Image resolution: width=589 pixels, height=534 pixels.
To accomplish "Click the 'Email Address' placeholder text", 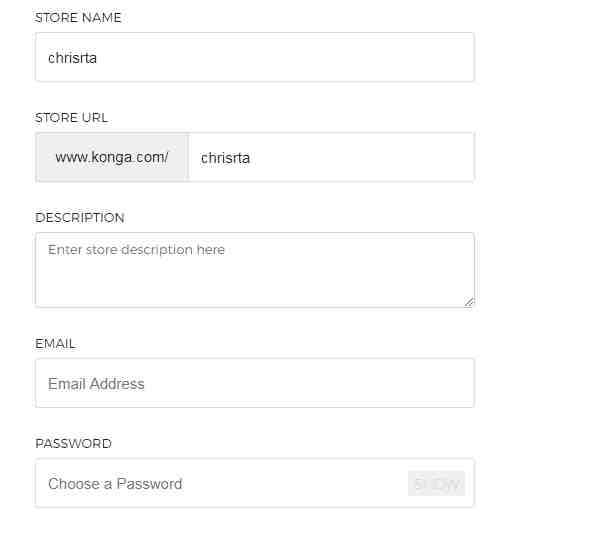I will pos(96,384).
